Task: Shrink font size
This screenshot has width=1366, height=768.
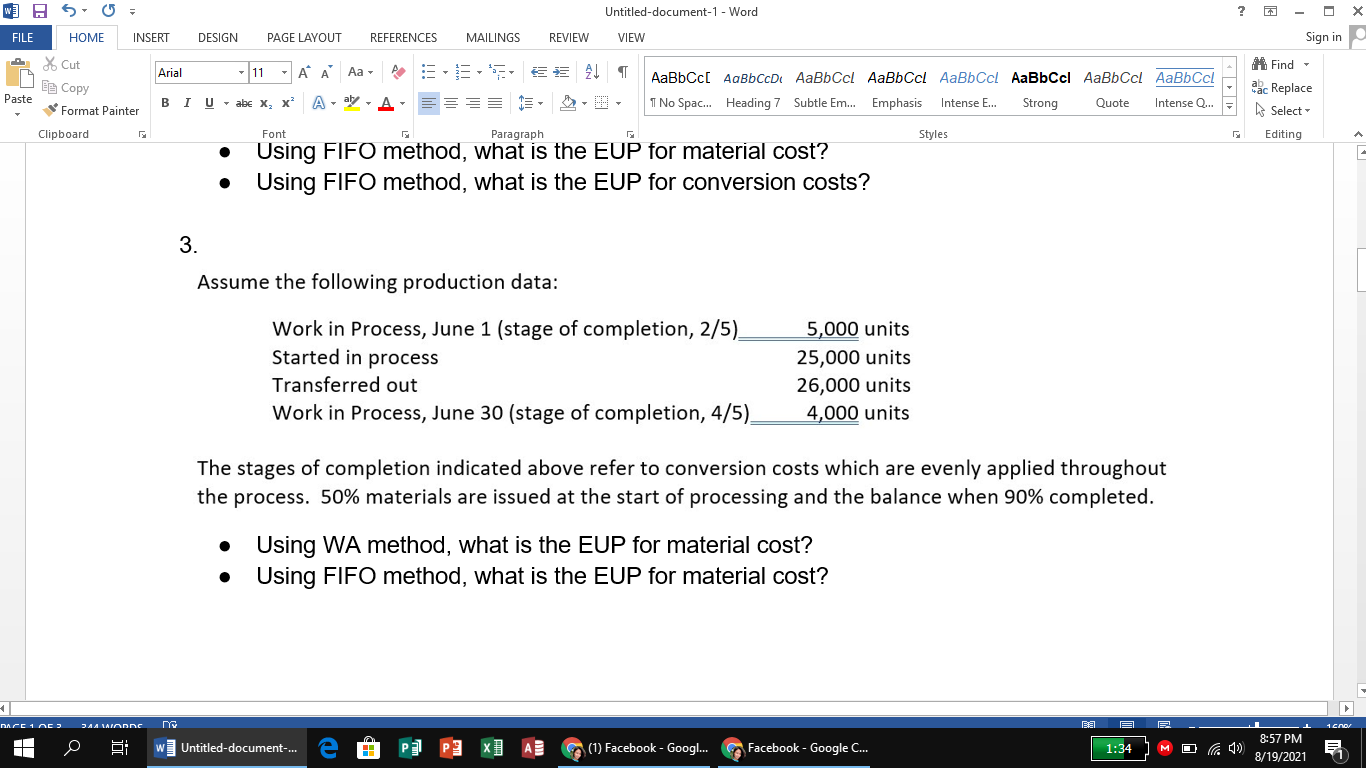Action: [327, 73]
